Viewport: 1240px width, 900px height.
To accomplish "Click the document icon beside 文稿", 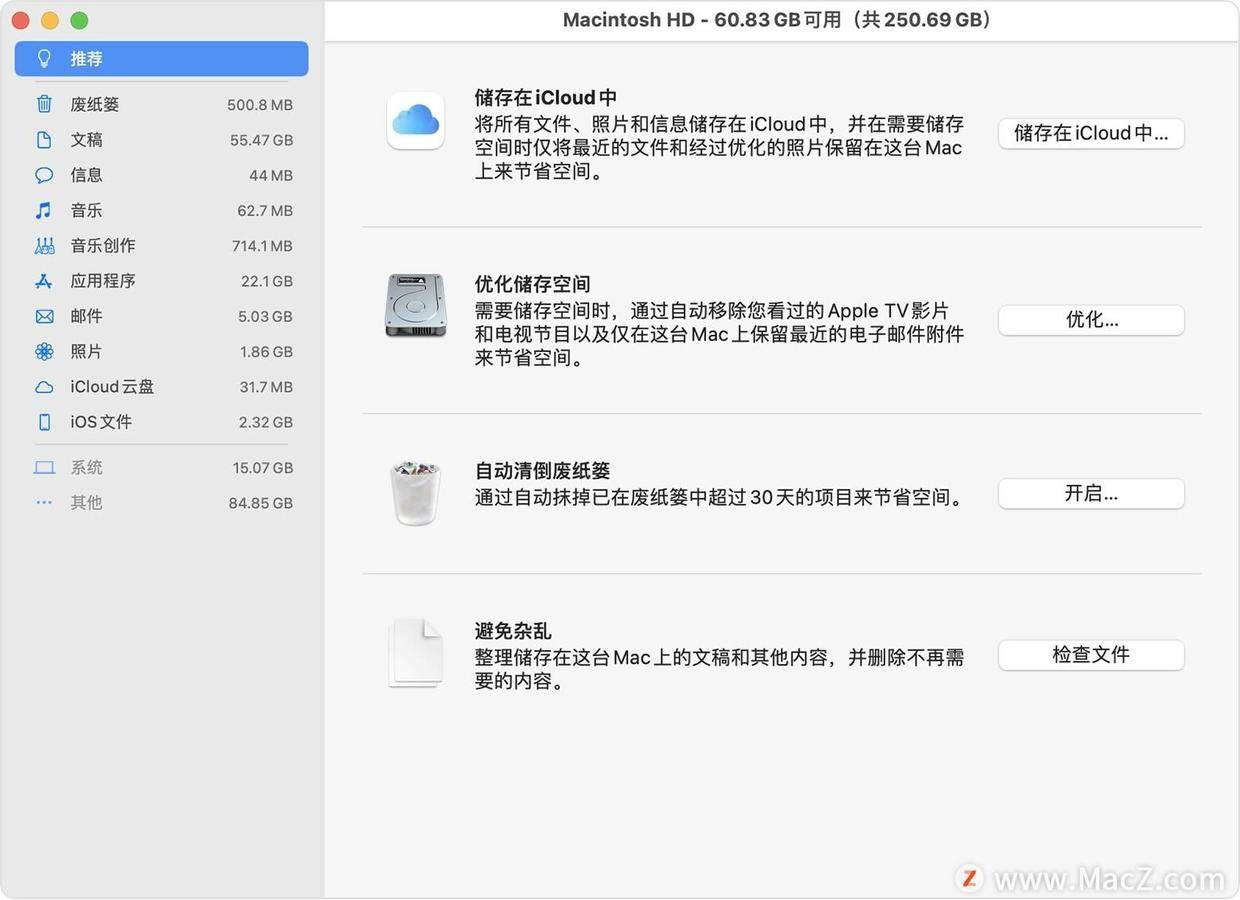I will pyautogui.click(x=44, y=140).
